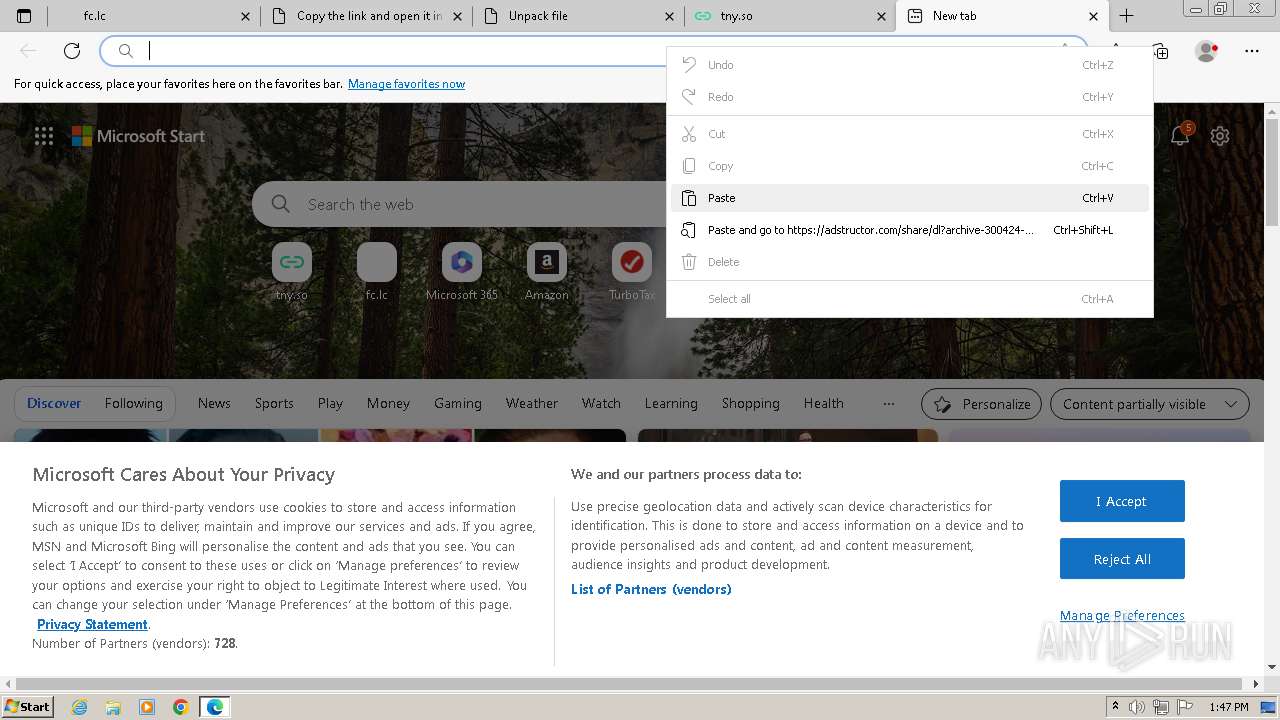Show hidden system tray icons arrow

click(x=1116, y=707)
